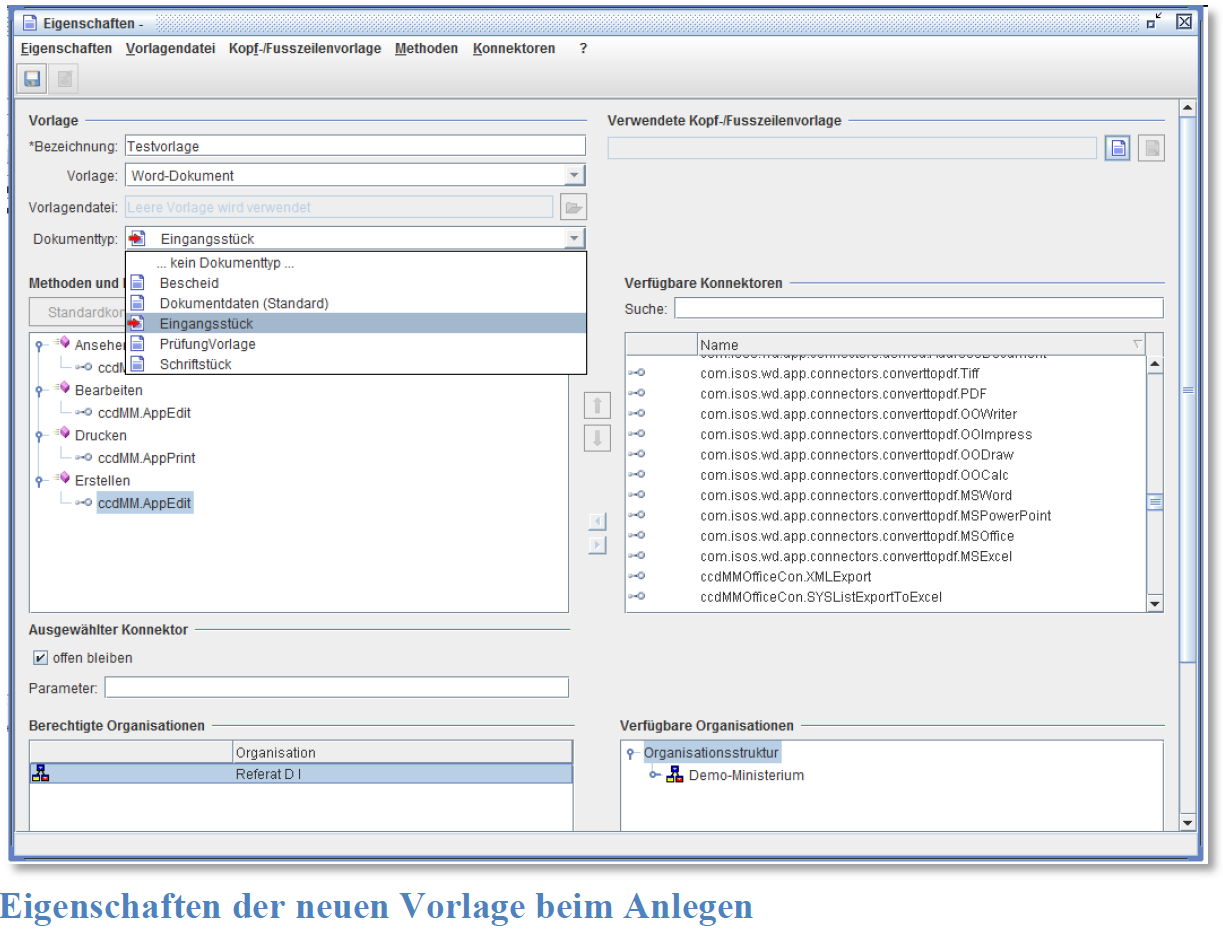The image size is (1223, 929).
Task: Choose '... kein Dokumenttyp ...' from list
Action: pyautogui.click(x=356, y=263)
